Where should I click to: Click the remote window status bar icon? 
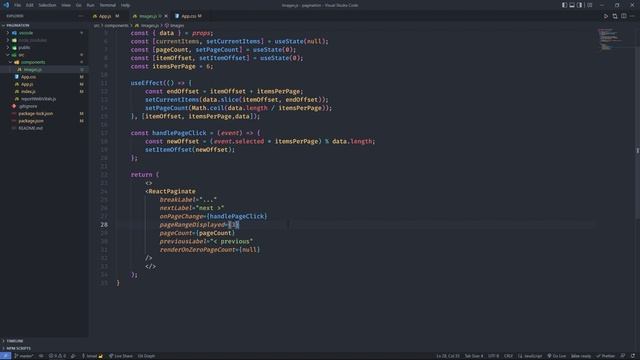coord(5,356)
